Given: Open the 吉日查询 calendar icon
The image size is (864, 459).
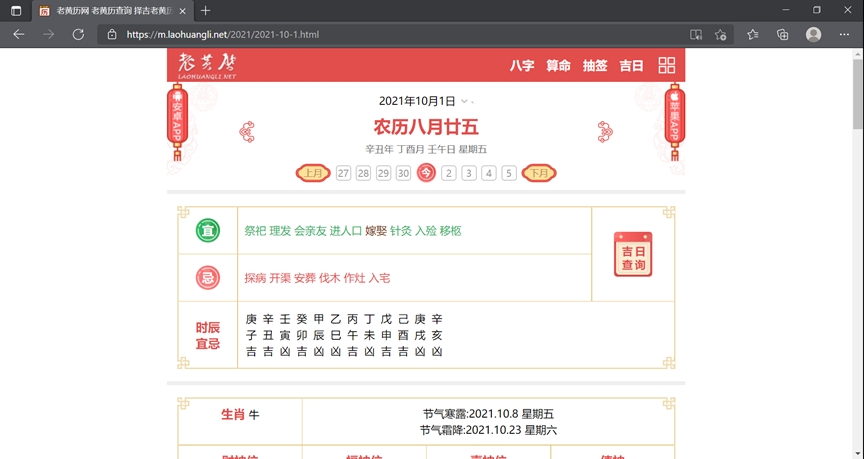Looking at the screenshot, I should 633,254.
